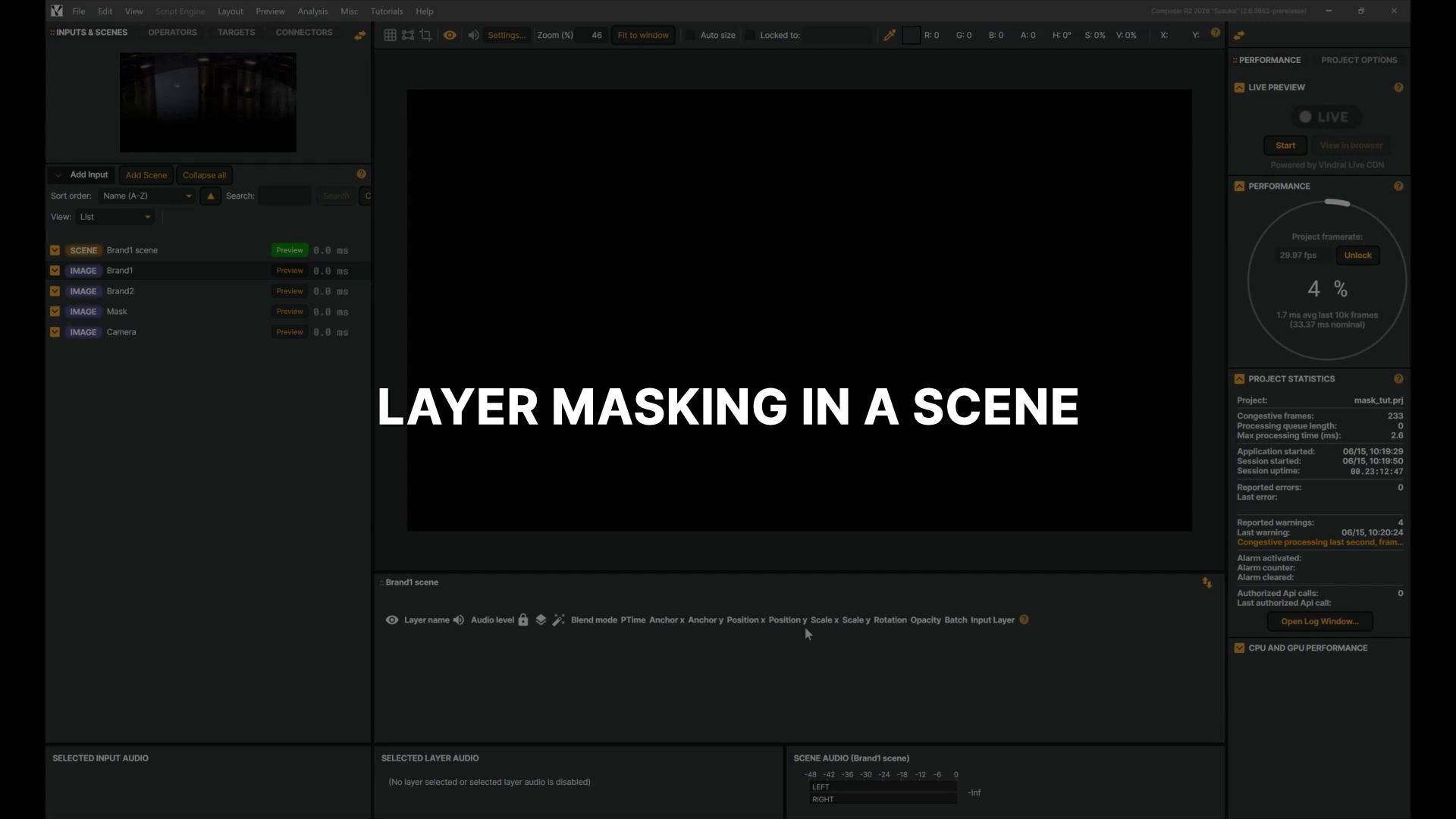Open Live Preview help icon

point(1398,88)
